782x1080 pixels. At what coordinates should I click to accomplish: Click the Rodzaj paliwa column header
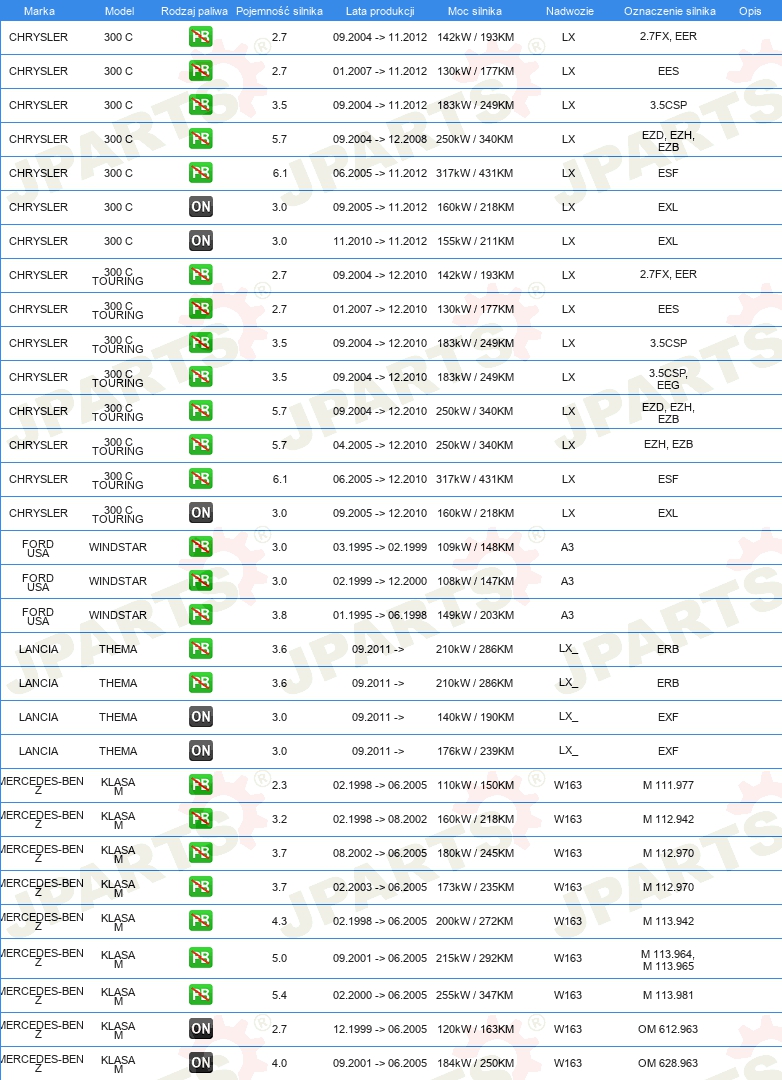pos(194,11)
